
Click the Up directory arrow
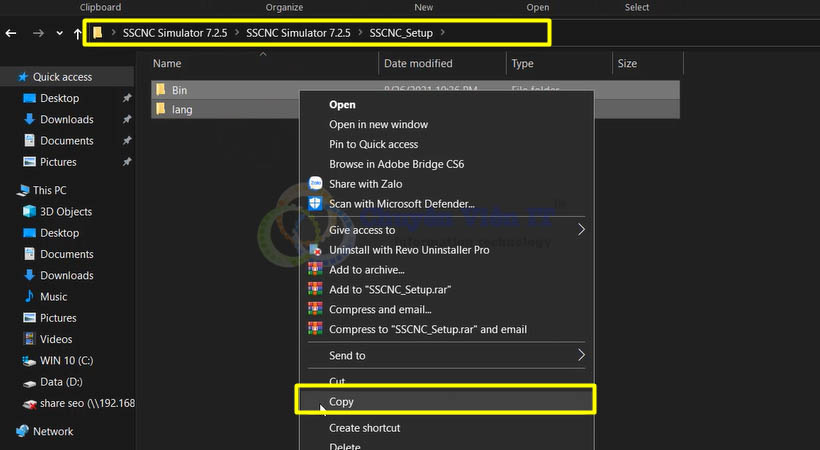pos(78,33)
